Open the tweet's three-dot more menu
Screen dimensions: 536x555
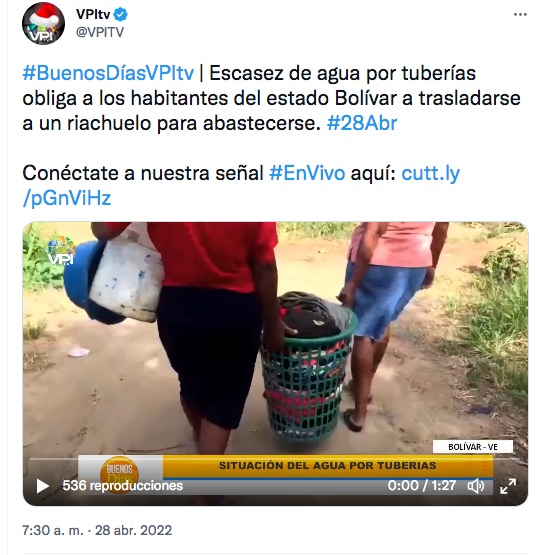[x=520, y=15]
